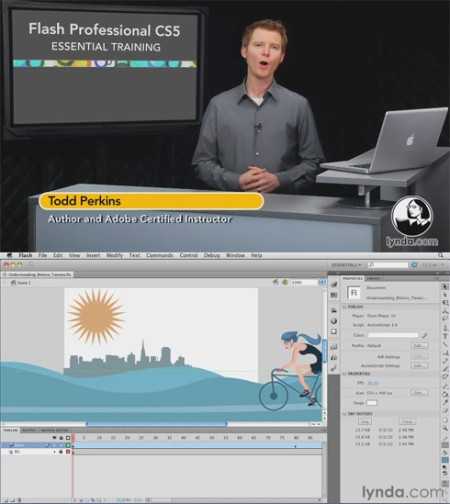Toggle show/hide all layers eye header
Image resolution: width=450 pixels, height=504 pixels.
point(54,438)
